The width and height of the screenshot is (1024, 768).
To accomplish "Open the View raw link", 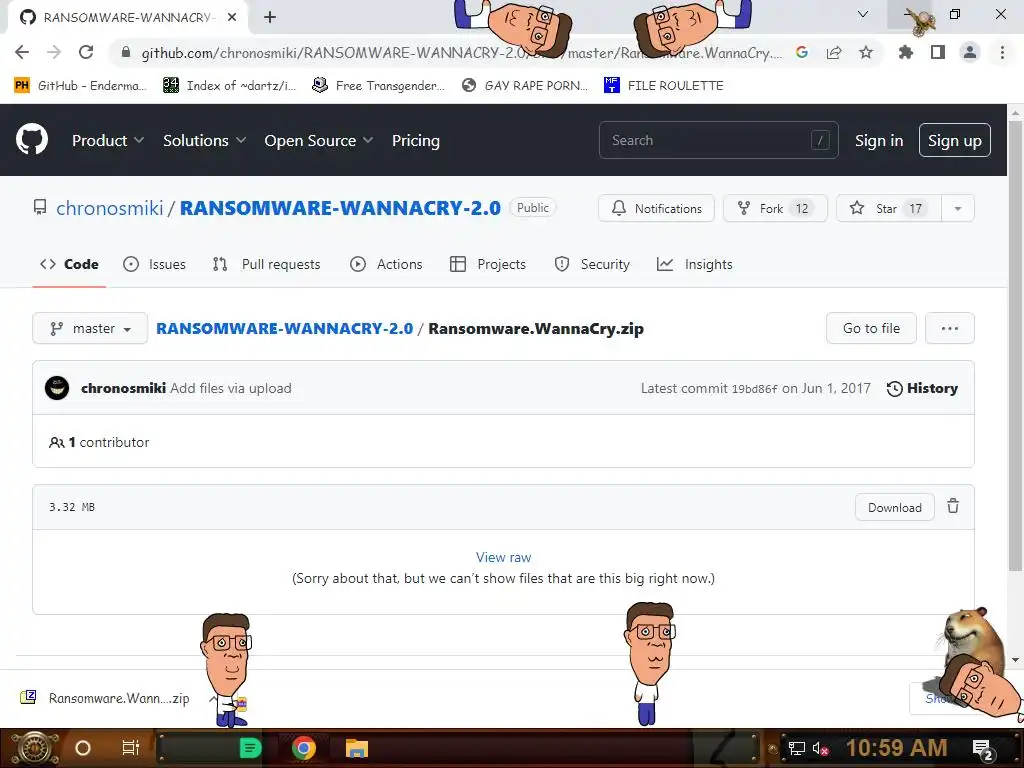I will [x=504, y=557].
